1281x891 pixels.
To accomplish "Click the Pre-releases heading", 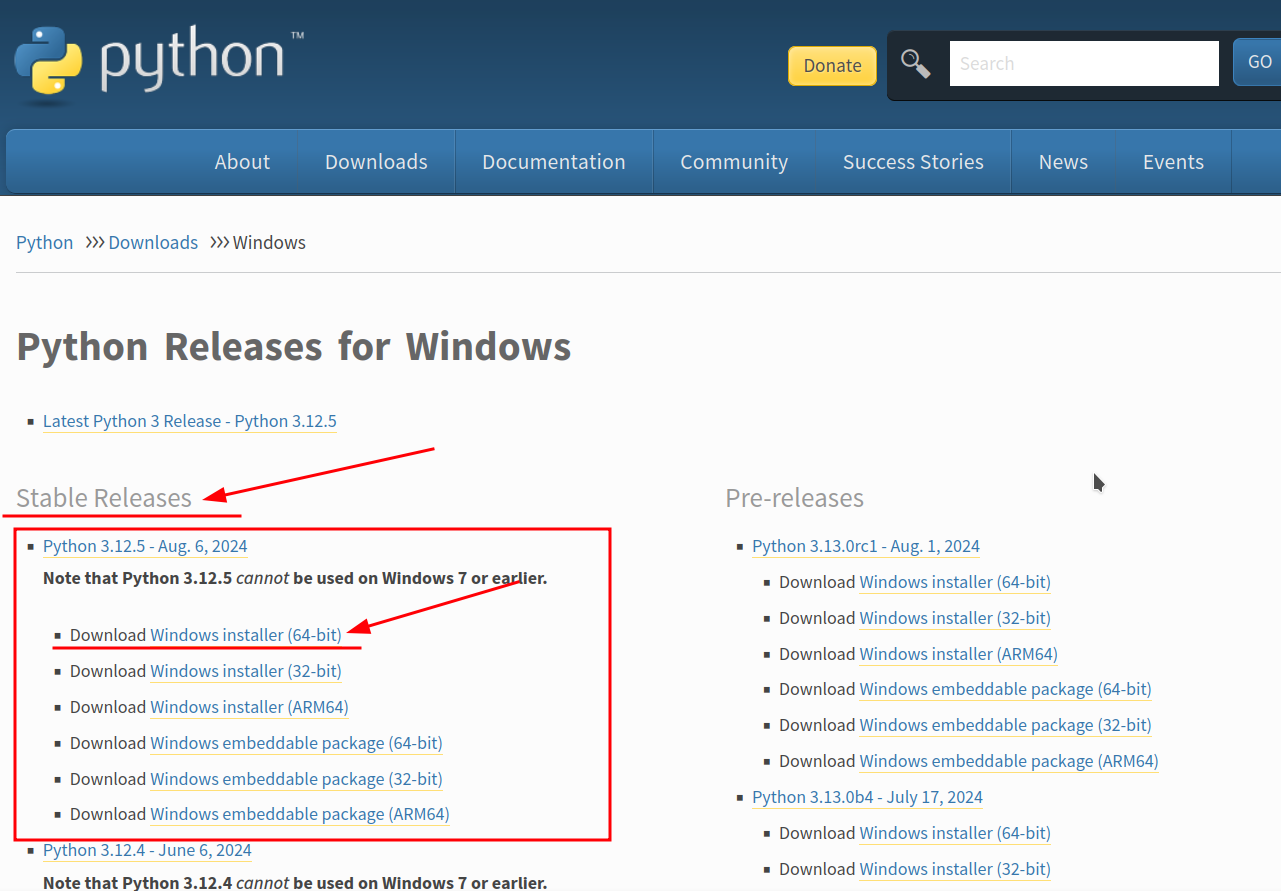I will [794, 498].
